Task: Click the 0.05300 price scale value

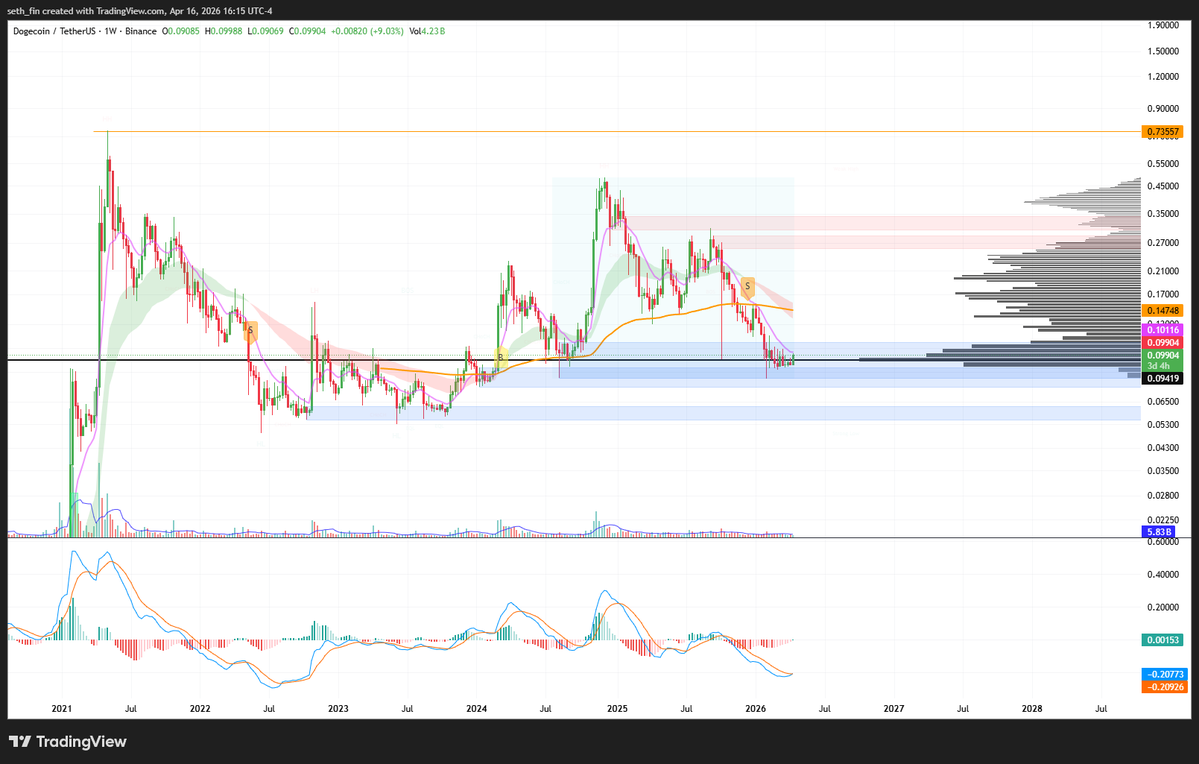Action: (x=1162, y=425)
